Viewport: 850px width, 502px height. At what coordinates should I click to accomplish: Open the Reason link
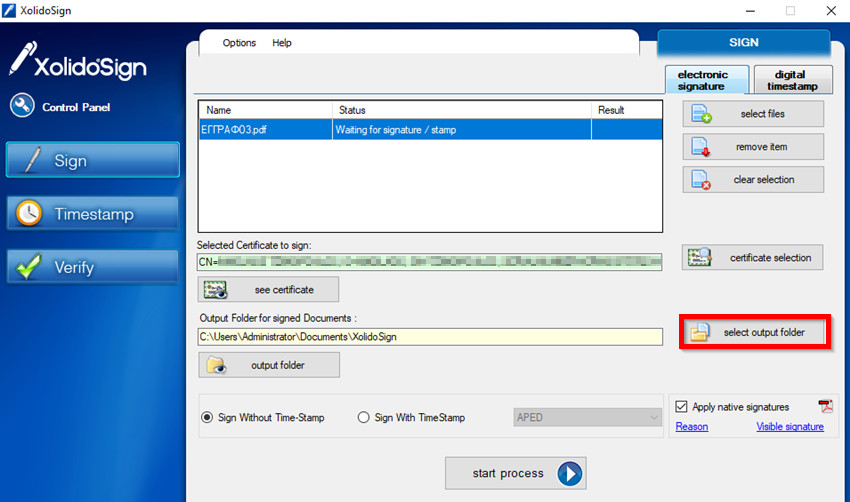pyautogui.click(x=692, y=427)
